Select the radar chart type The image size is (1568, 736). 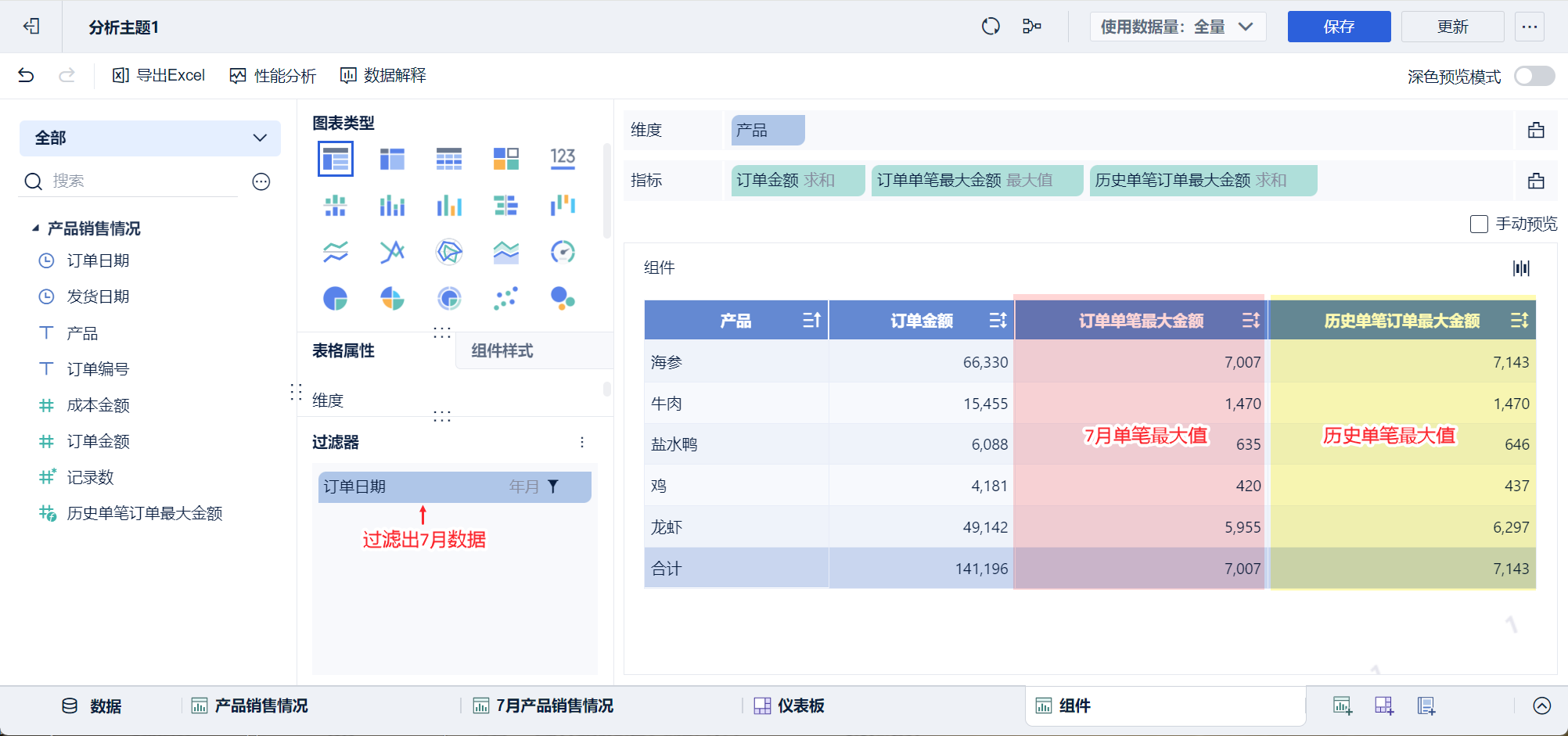pos(449,252)
